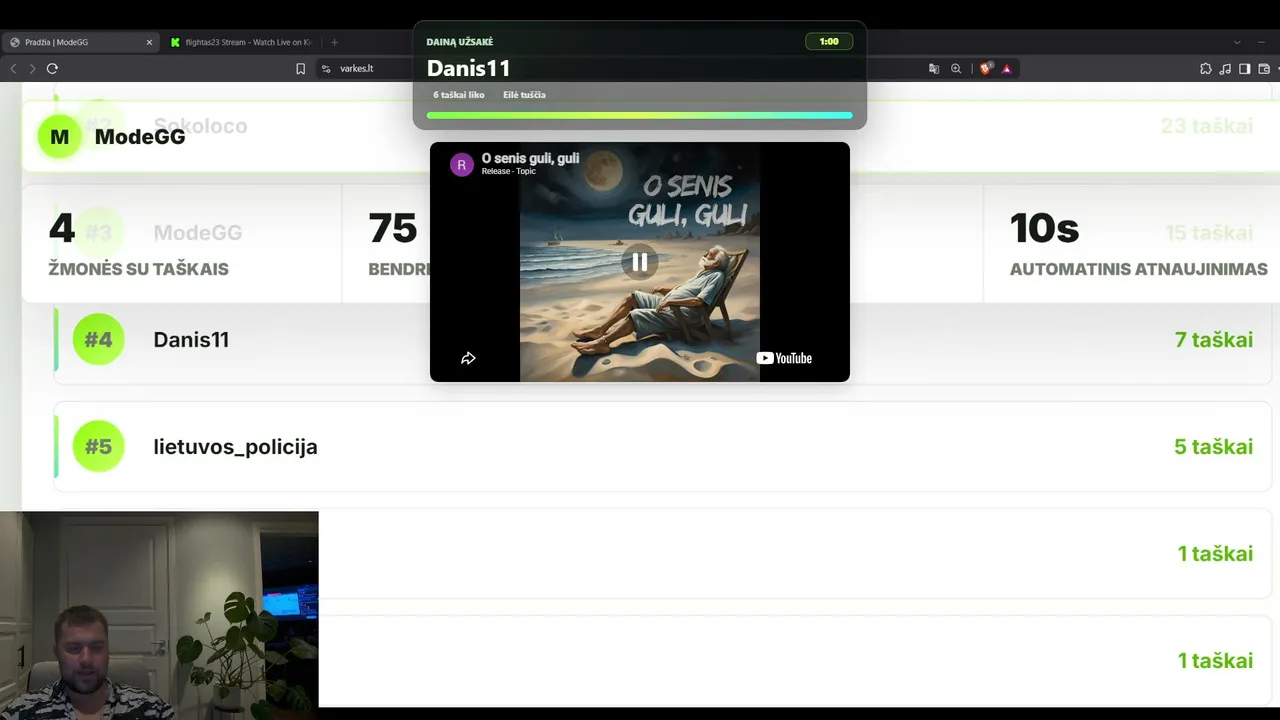The image size is (1280, 720).
Task: Open the Brave Wallet icon
Action: 1264,69
